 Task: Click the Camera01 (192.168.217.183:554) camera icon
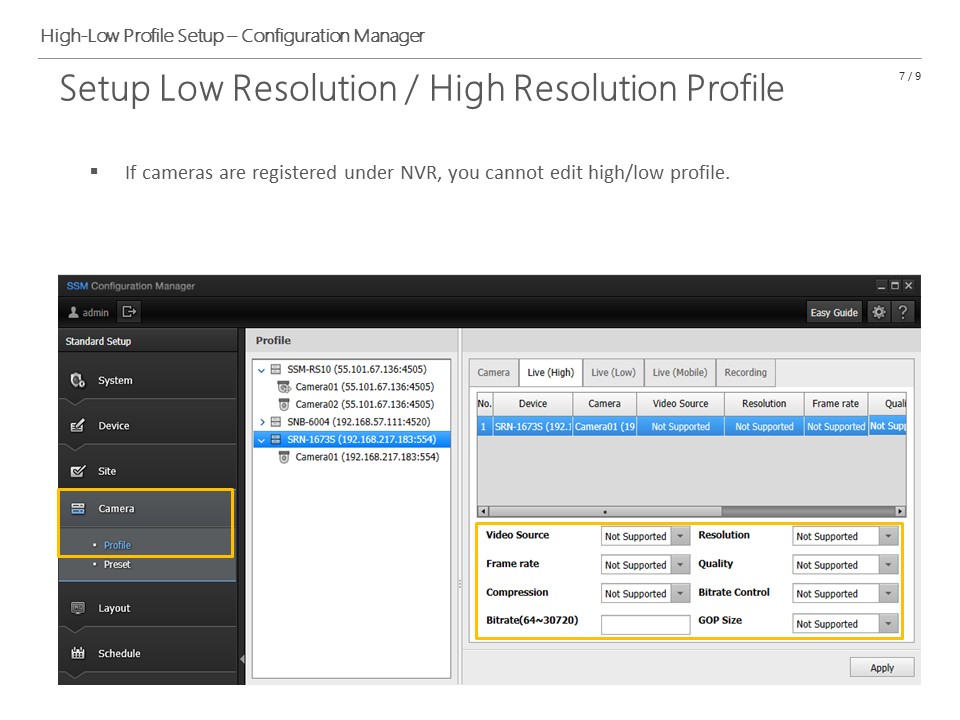(x=284, y=457)
